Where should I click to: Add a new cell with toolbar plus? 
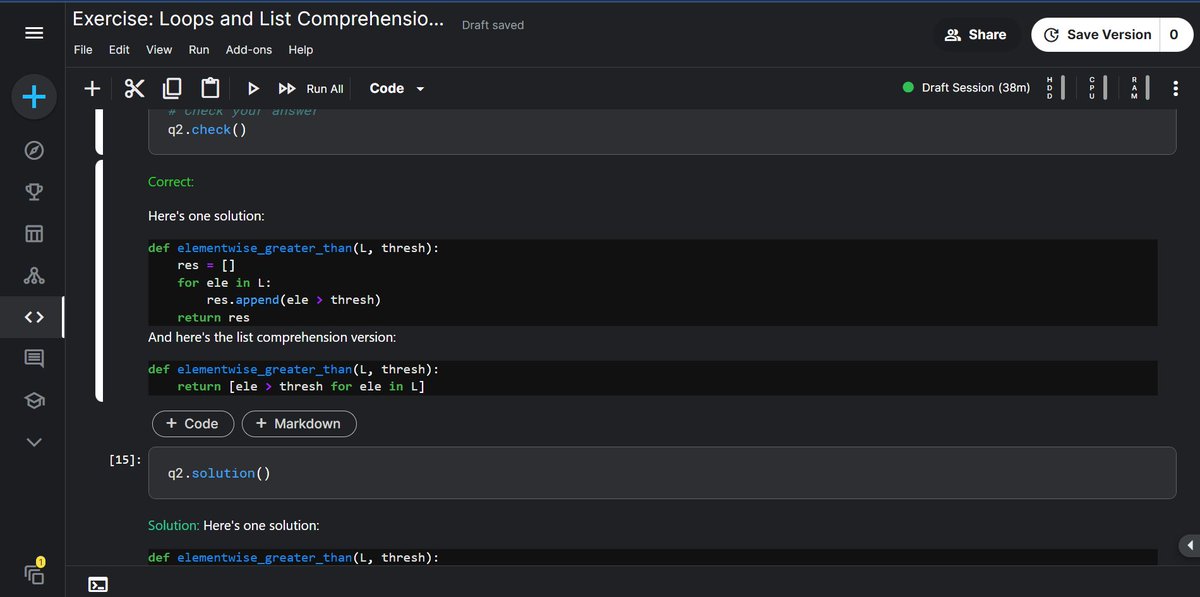click(x=92, y=88)
